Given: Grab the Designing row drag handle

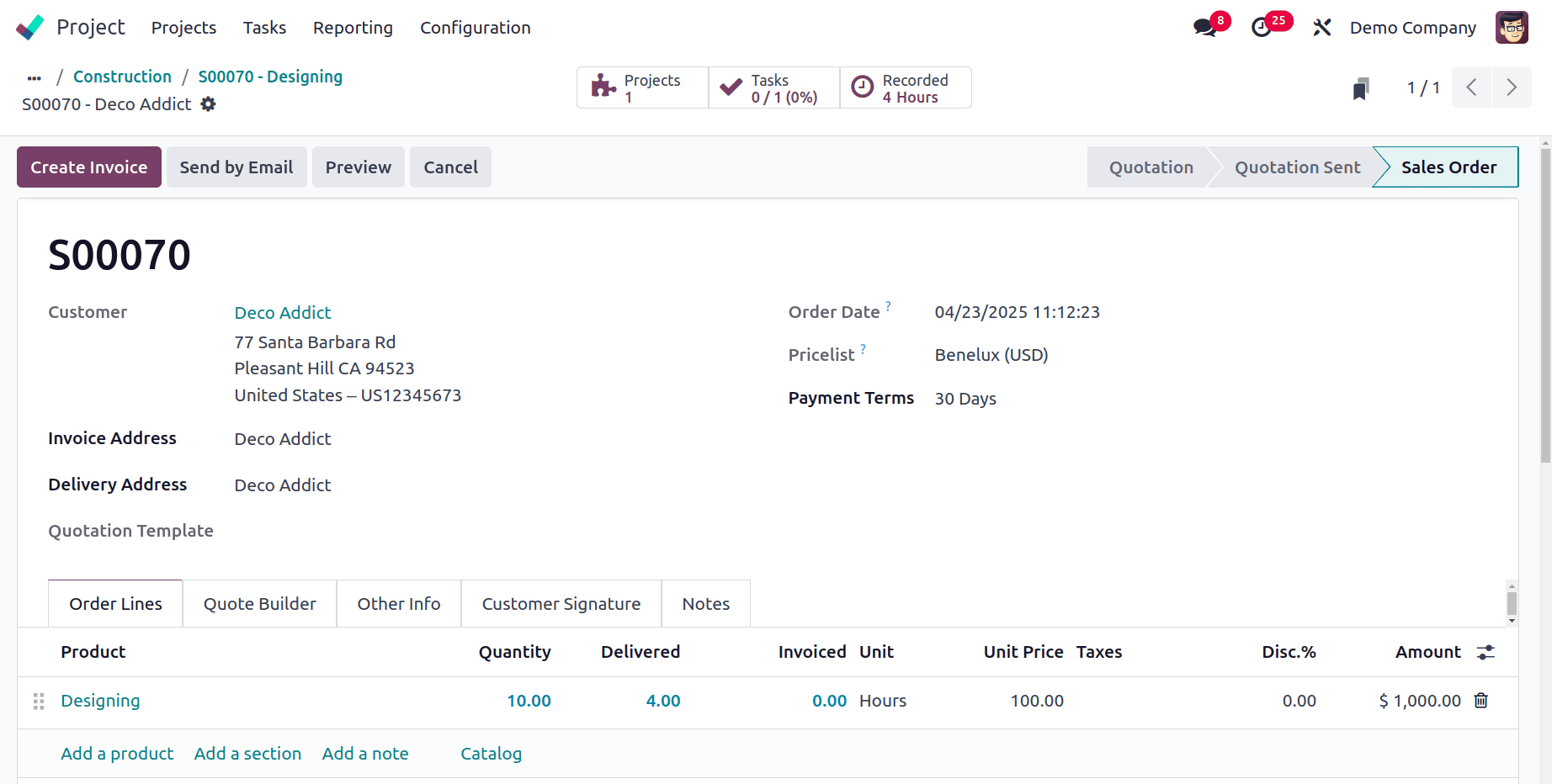Looking at the screenshot, I should coord(39,701).
